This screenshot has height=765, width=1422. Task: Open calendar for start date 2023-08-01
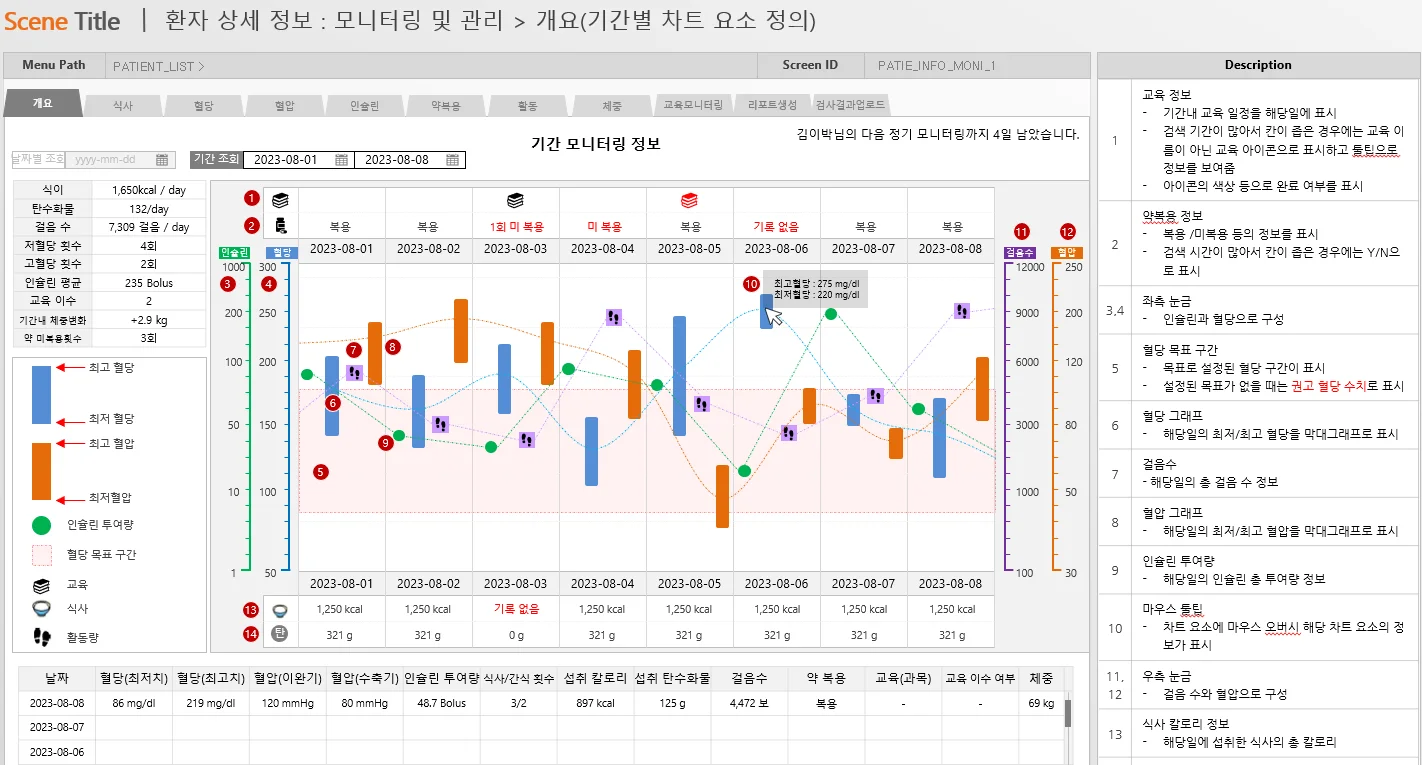(341, 160)
